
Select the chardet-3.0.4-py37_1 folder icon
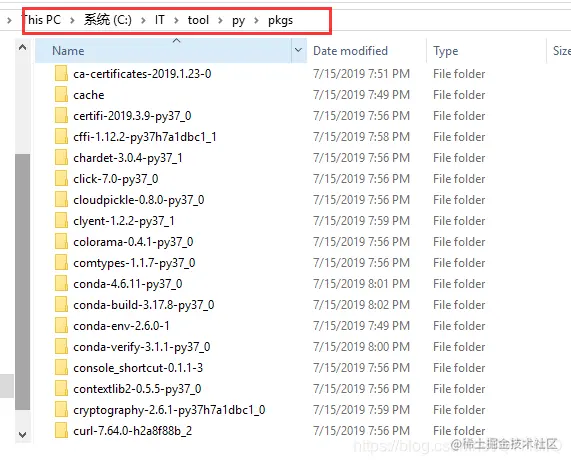click(61, 158)
